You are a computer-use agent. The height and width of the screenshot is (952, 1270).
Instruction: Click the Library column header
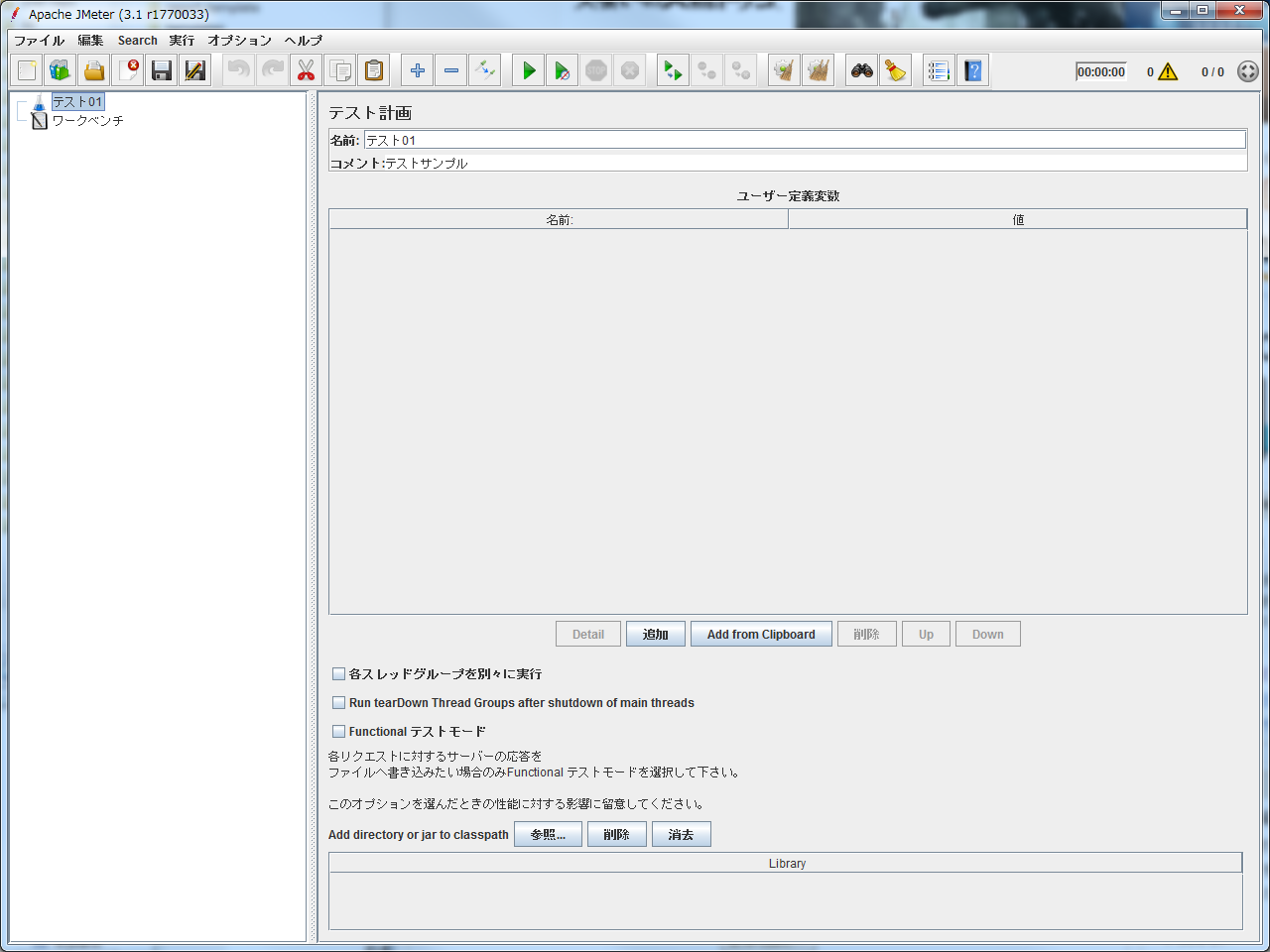pos(787,864)
